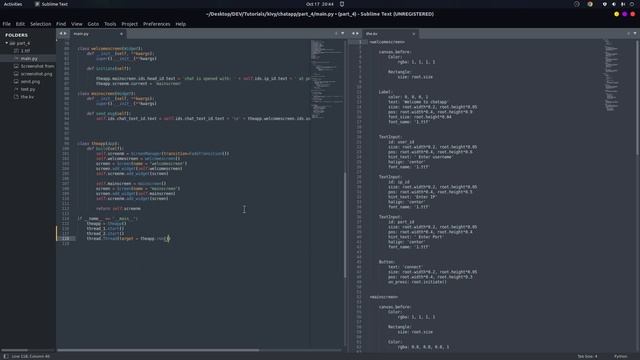Click the part_4 folder icon
This screenshot has height=360, width=640.
tap(12, 43)
